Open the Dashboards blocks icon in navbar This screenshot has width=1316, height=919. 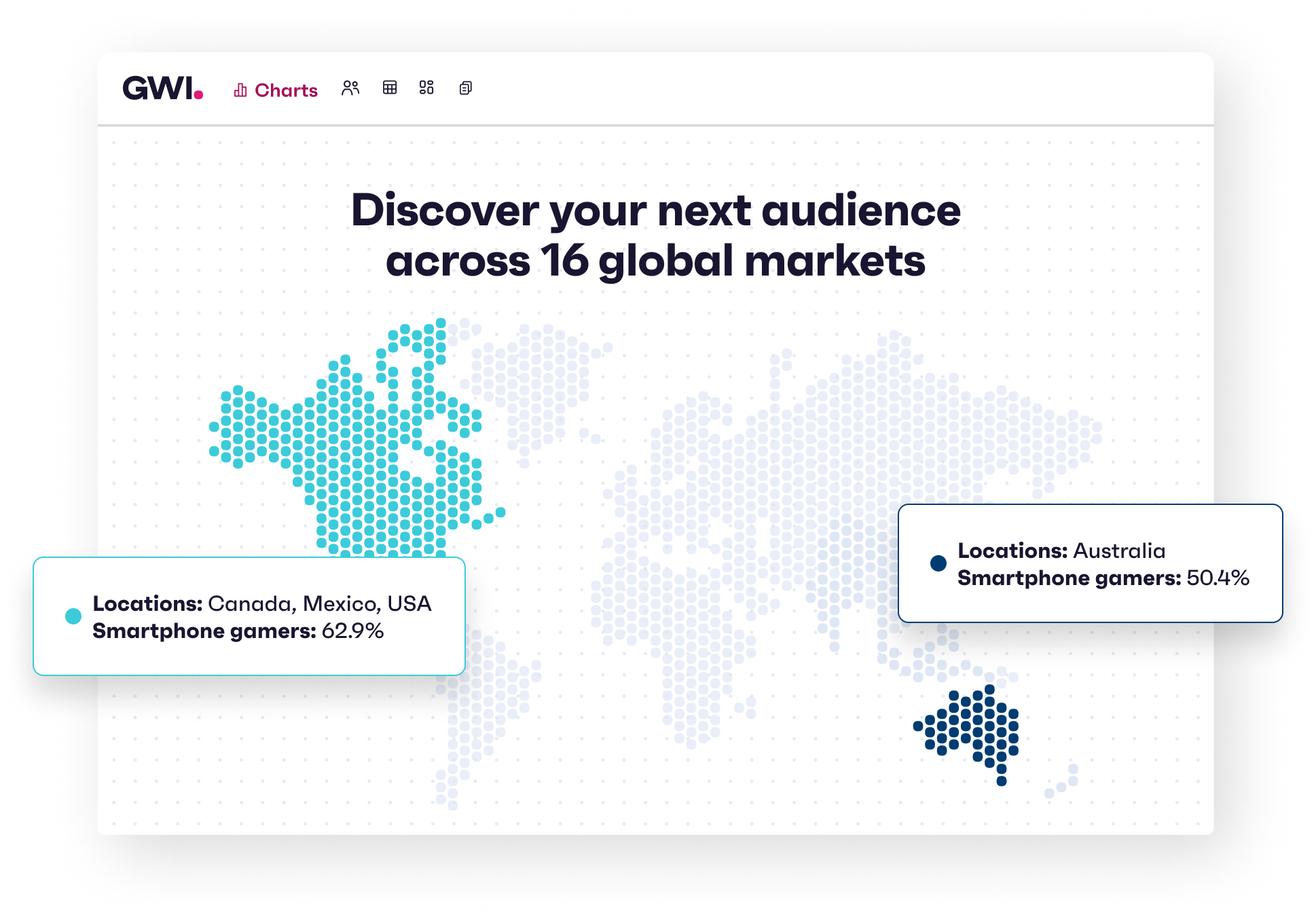[x=427, y=88]
